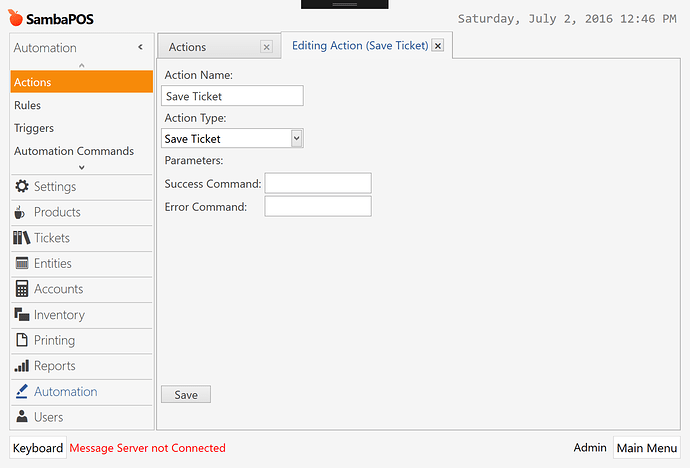Open Reports with the bar-chart icon

tap(22, 366)
